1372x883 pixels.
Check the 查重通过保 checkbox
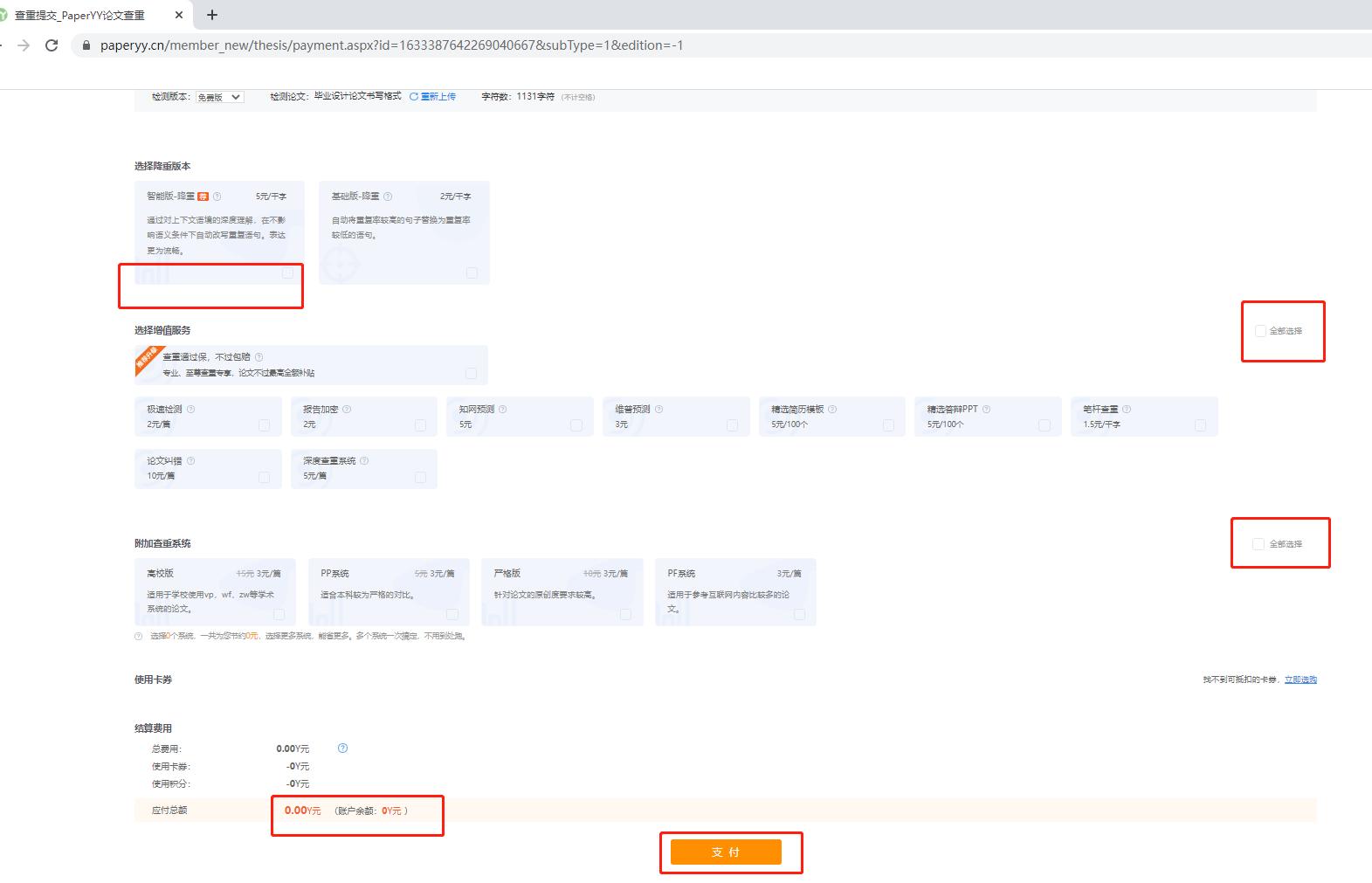[471, 374]
